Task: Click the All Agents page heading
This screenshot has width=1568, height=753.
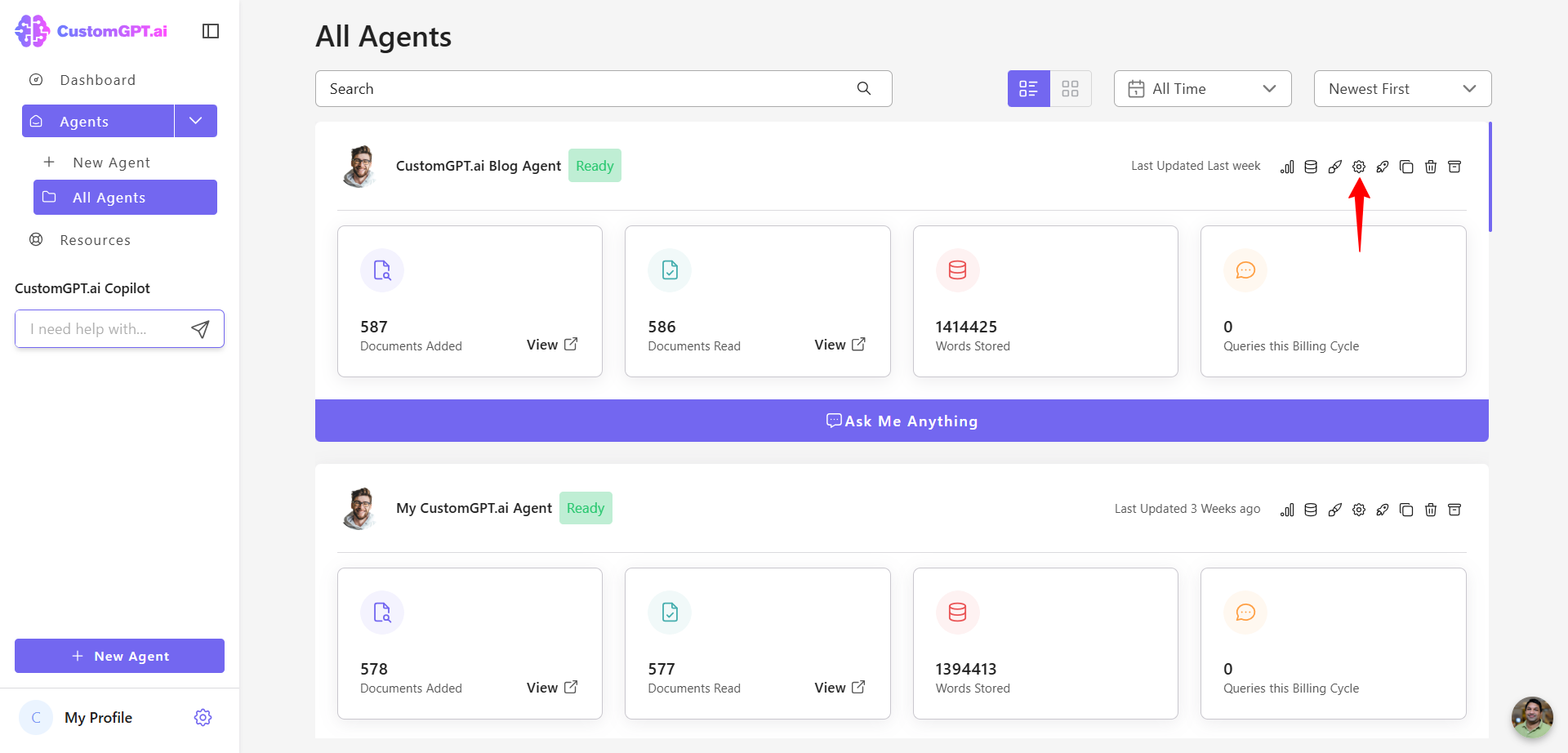Action: tap(384, 37)
